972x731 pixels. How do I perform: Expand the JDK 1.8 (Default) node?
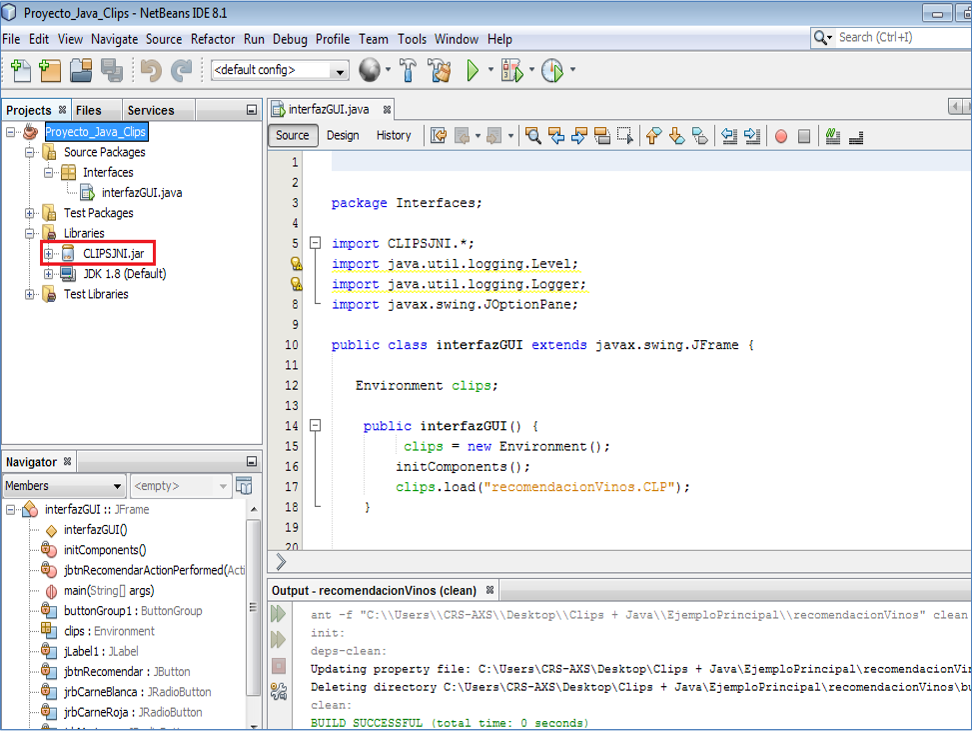[x=47, y=273]
